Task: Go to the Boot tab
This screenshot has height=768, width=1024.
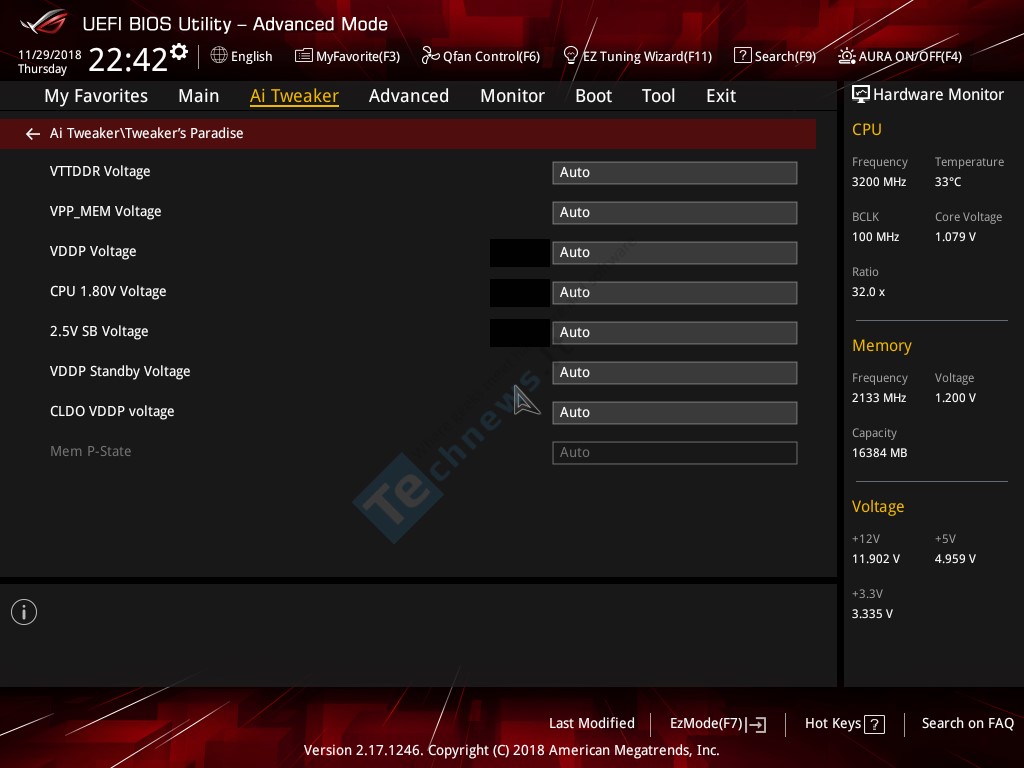Action: [593, 96]
